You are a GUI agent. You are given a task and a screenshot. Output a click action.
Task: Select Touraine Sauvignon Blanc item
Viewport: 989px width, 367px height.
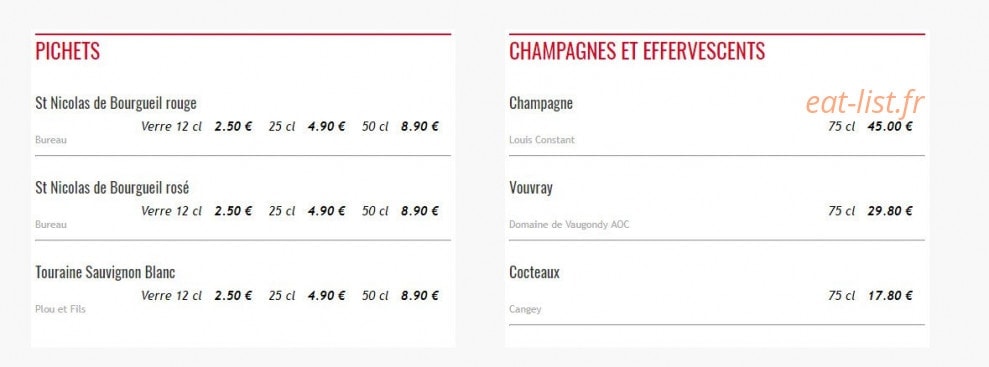coord(105,273)
